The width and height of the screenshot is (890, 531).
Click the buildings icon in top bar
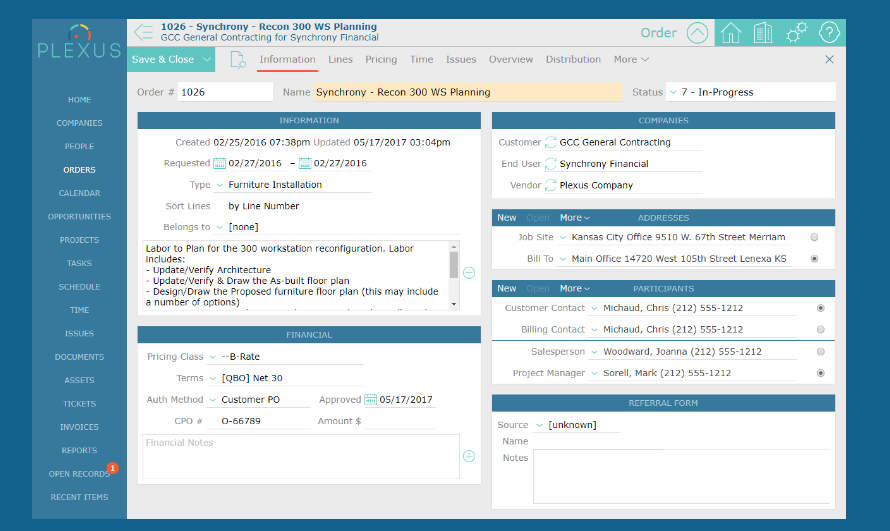(x=763, y=33)
